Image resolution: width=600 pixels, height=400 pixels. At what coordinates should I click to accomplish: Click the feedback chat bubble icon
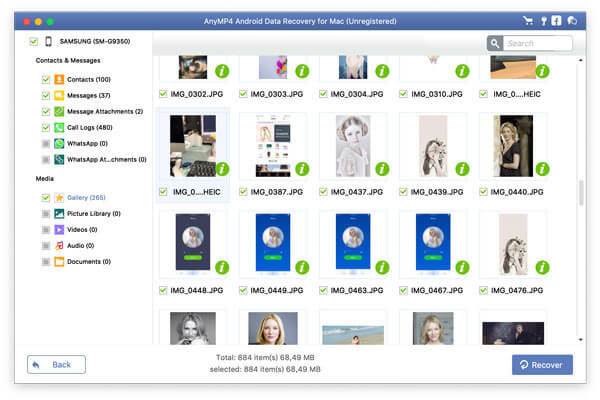(x=571, y=20)
